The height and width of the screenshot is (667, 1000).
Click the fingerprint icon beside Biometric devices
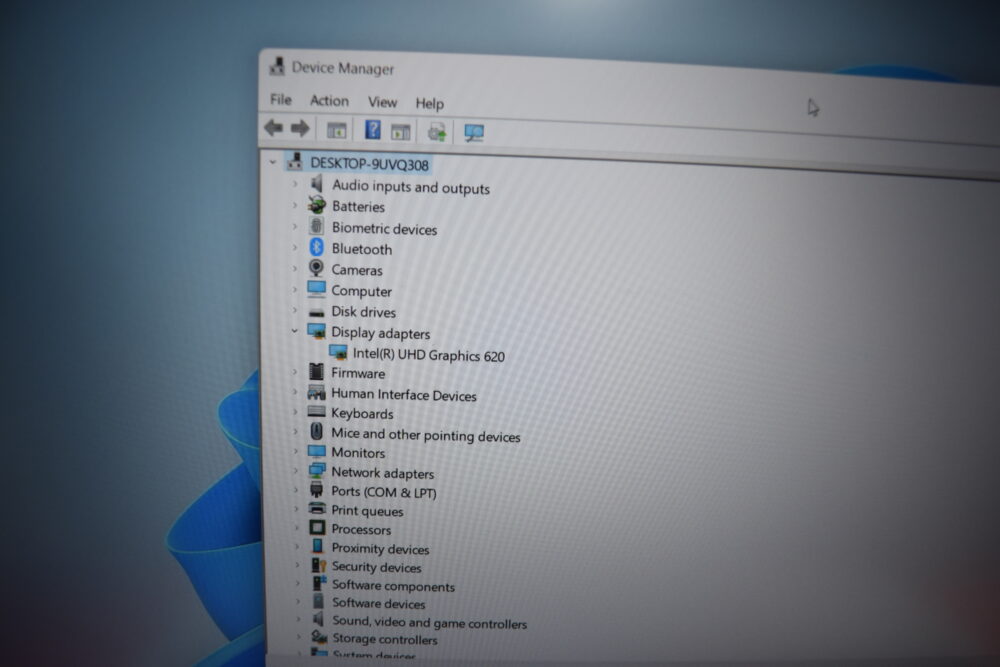click(x=316, y=226)
